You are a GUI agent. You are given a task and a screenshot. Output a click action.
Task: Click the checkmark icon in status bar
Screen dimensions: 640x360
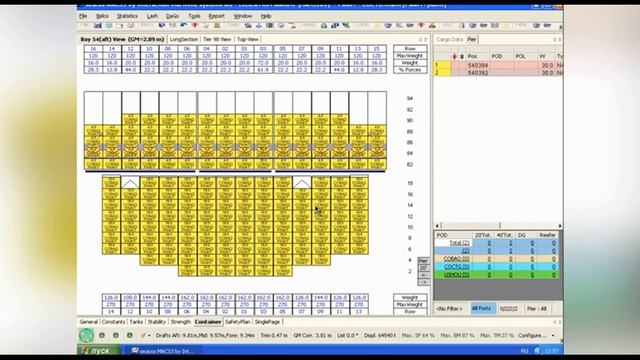point(143,336)
